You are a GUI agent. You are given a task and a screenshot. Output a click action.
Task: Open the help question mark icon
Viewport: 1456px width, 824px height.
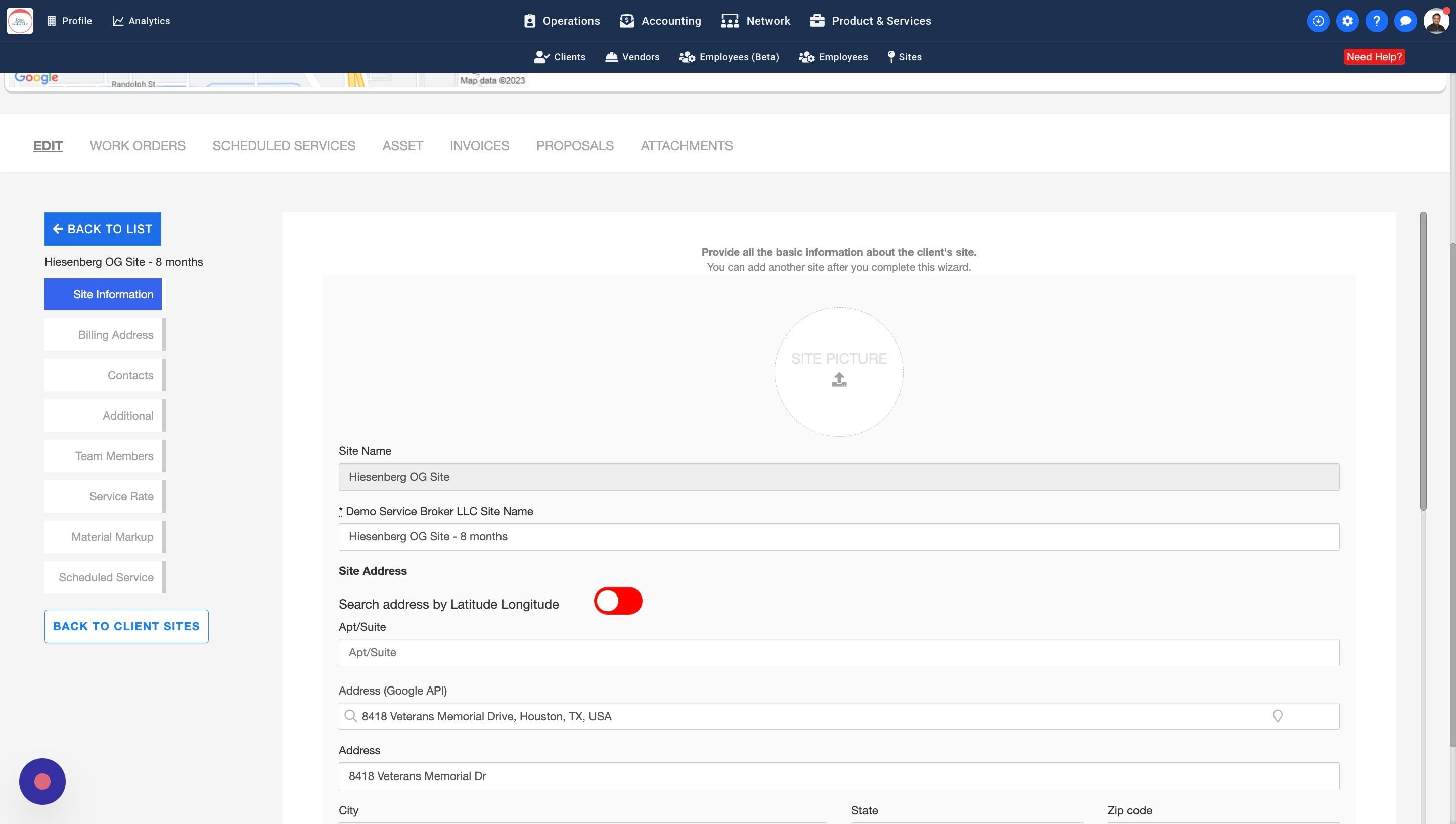point(1376,21)
